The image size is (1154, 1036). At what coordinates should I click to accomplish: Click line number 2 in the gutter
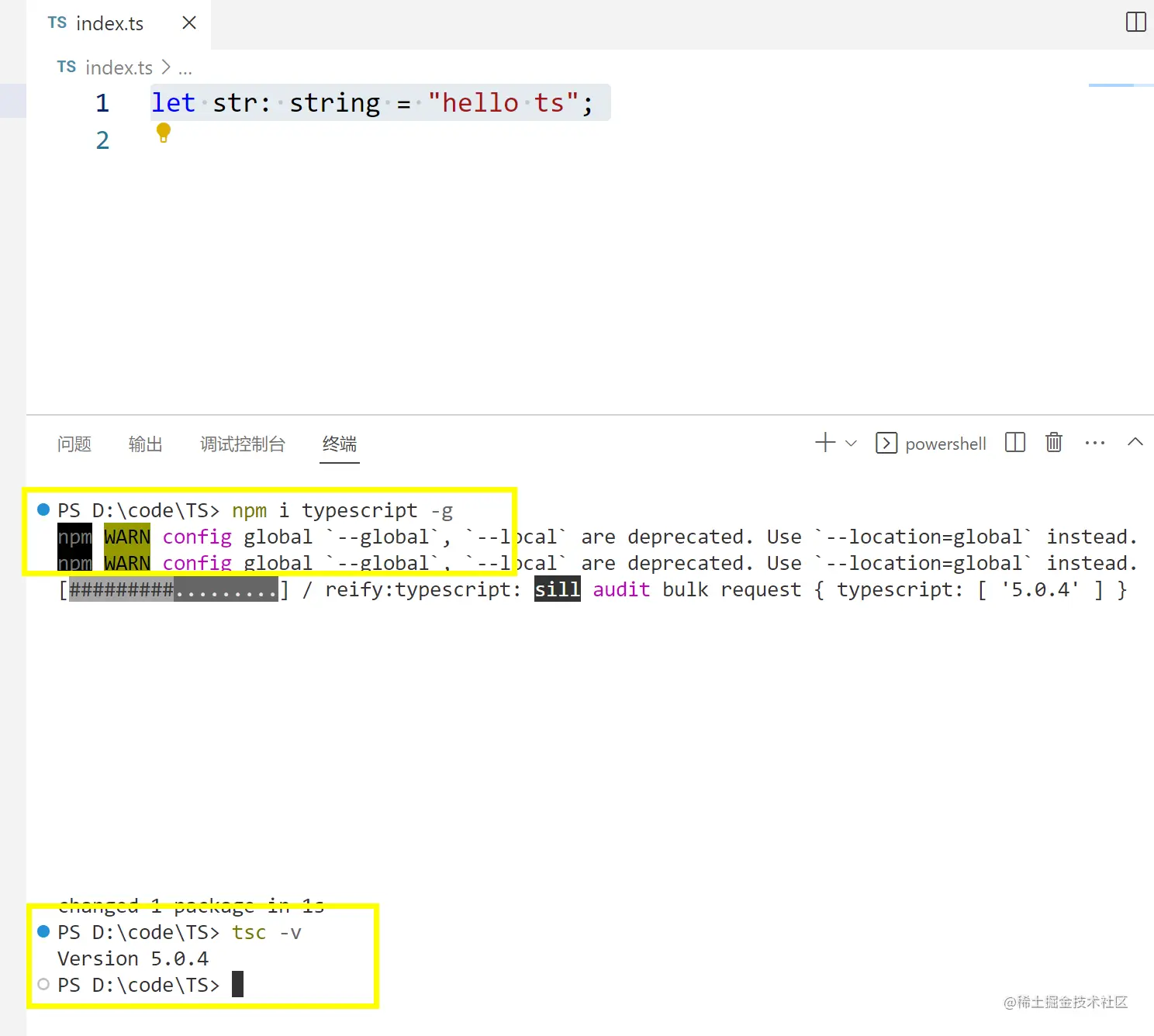coord(102,140)
